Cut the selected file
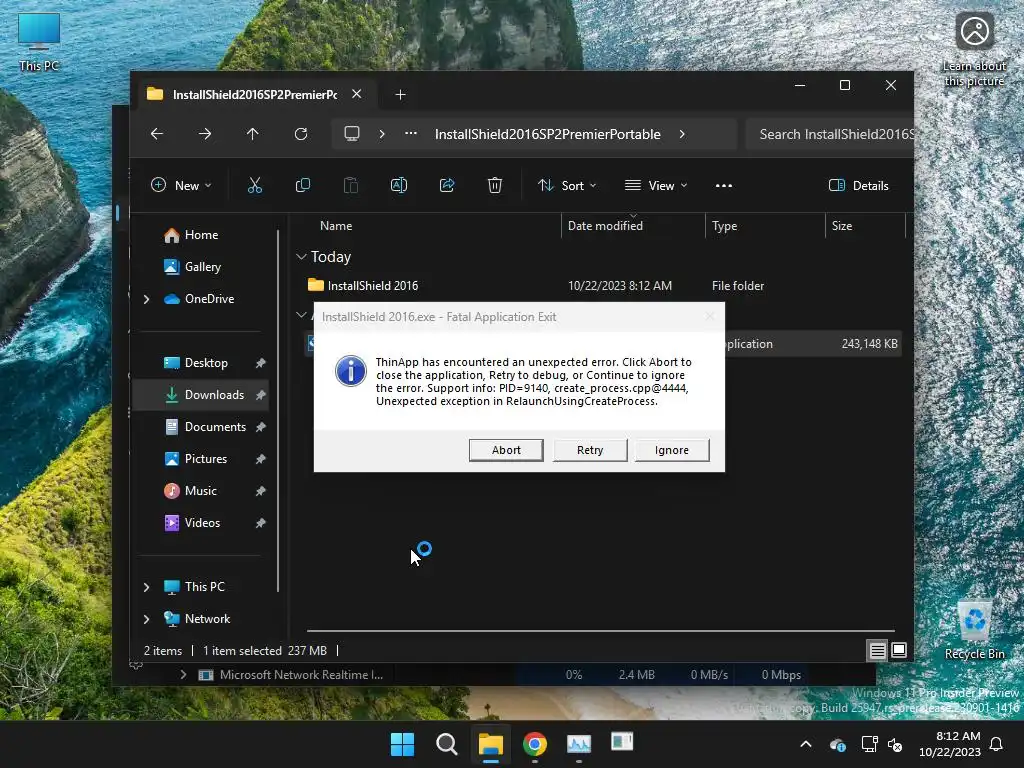 [255, 185]
